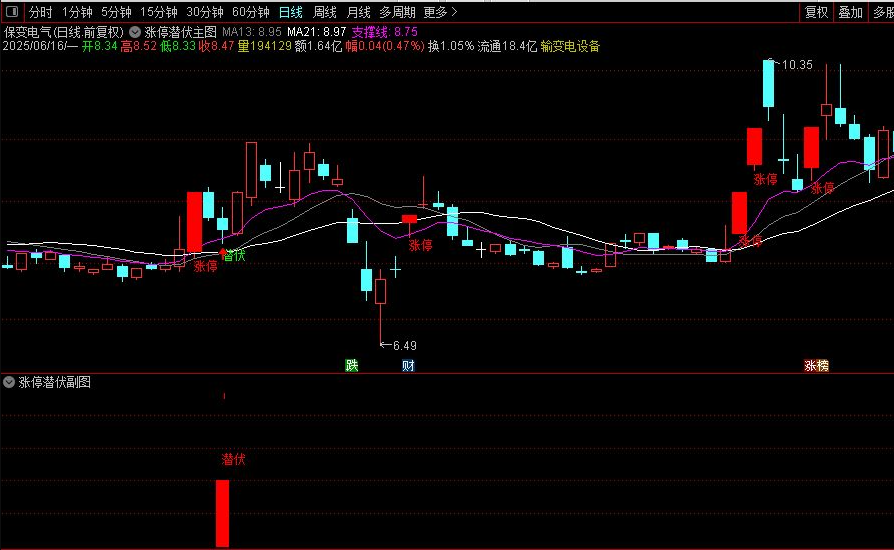Click the 10.35 high price label

797,65
